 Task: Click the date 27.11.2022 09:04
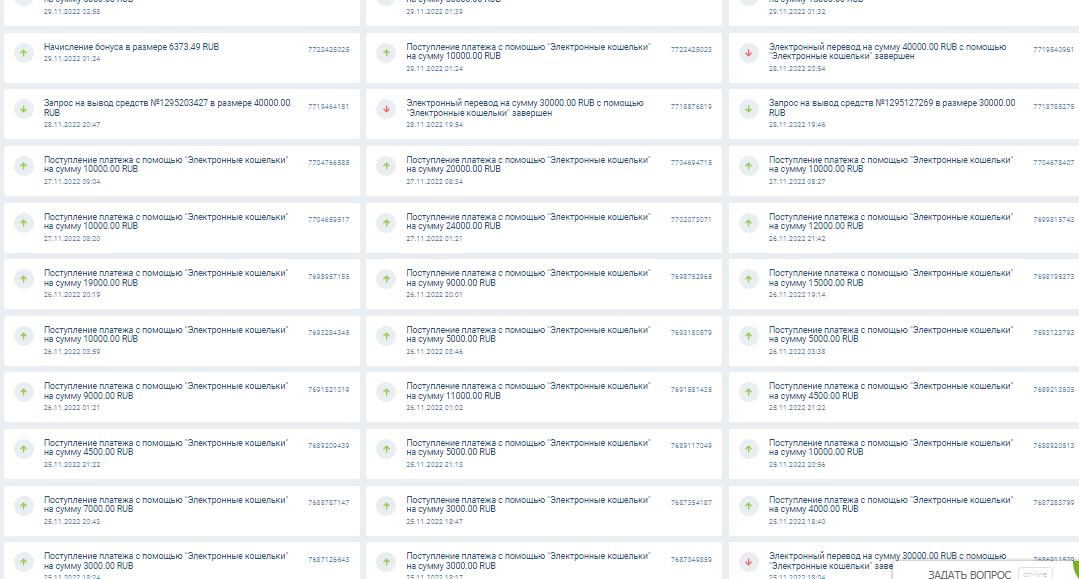(x=72, y=182)
